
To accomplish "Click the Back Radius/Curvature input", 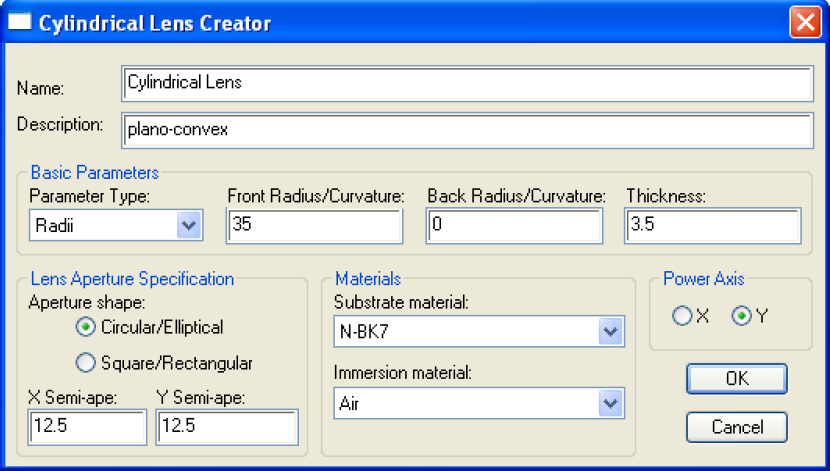I will coord(514,225).
